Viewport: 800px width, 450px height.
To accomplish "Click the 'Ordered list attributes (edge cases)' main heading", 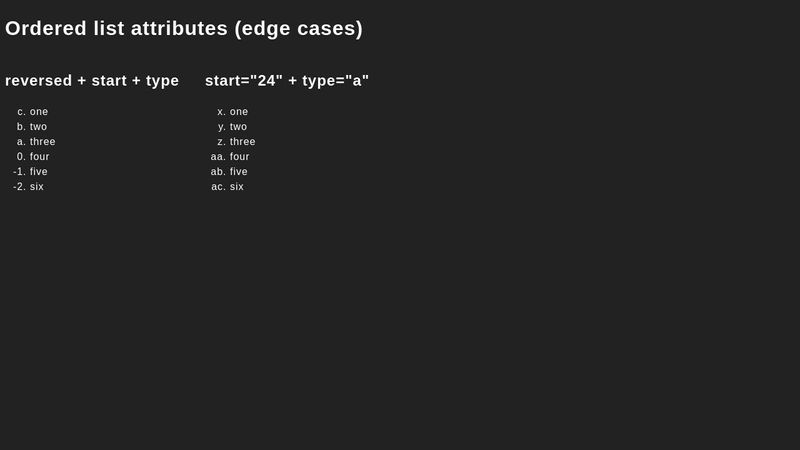I will pyautogui.click(x=184, y=29).
